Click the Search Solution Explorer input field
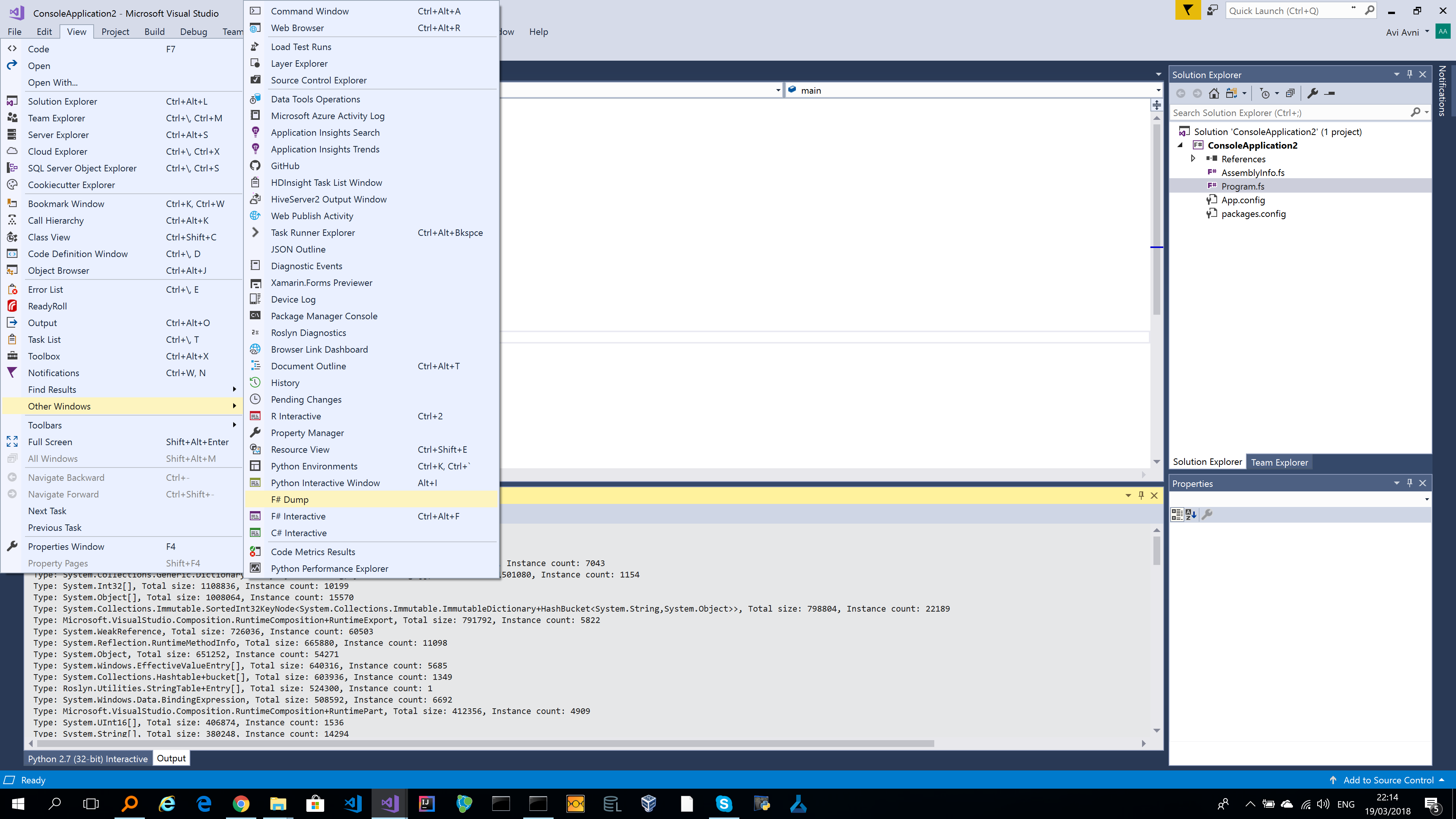 pos(1289,113)
